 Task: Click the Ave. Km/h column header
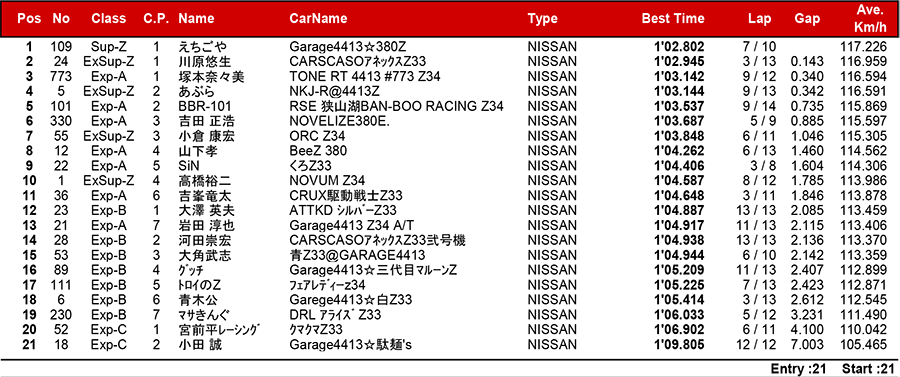pos(869,18)
